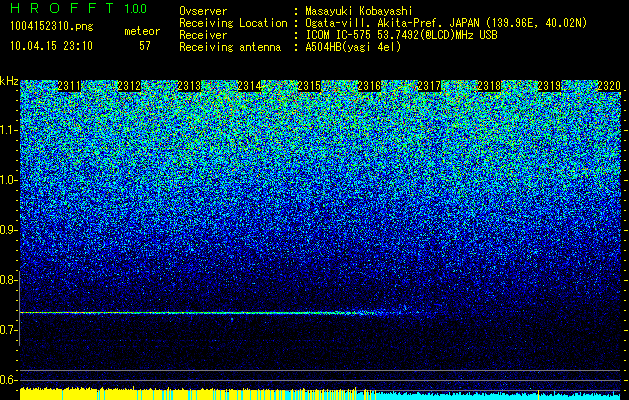
Task: Click the Receiving antenna label
Action: 230,47
